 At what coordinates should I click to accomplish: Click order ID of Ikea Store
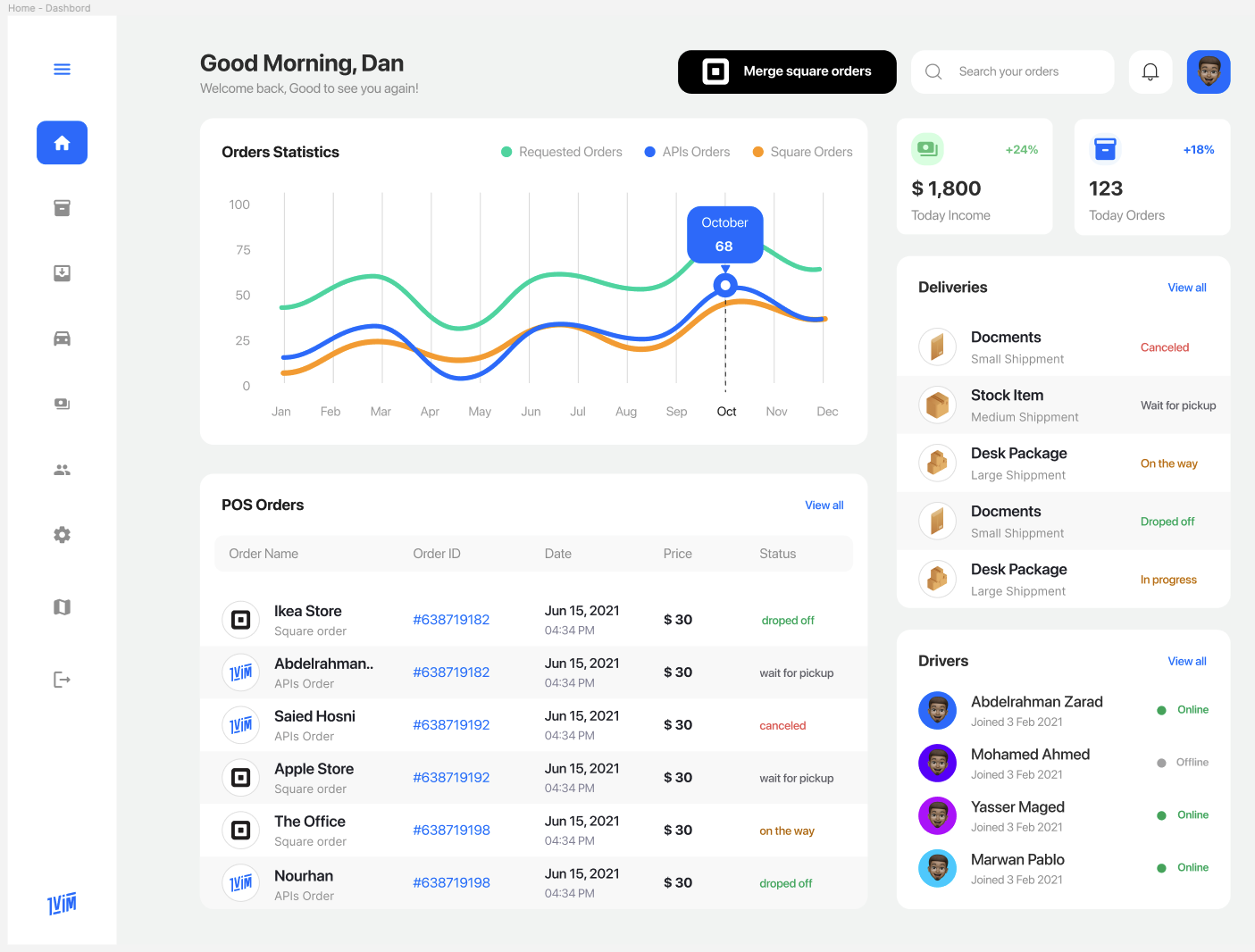451,620
